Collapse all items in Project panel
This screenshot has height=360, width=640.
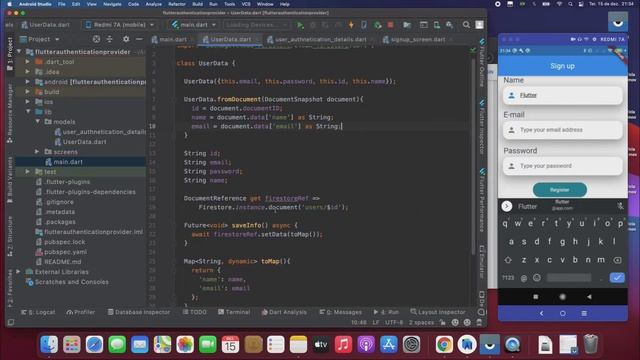tap(109, 39)
